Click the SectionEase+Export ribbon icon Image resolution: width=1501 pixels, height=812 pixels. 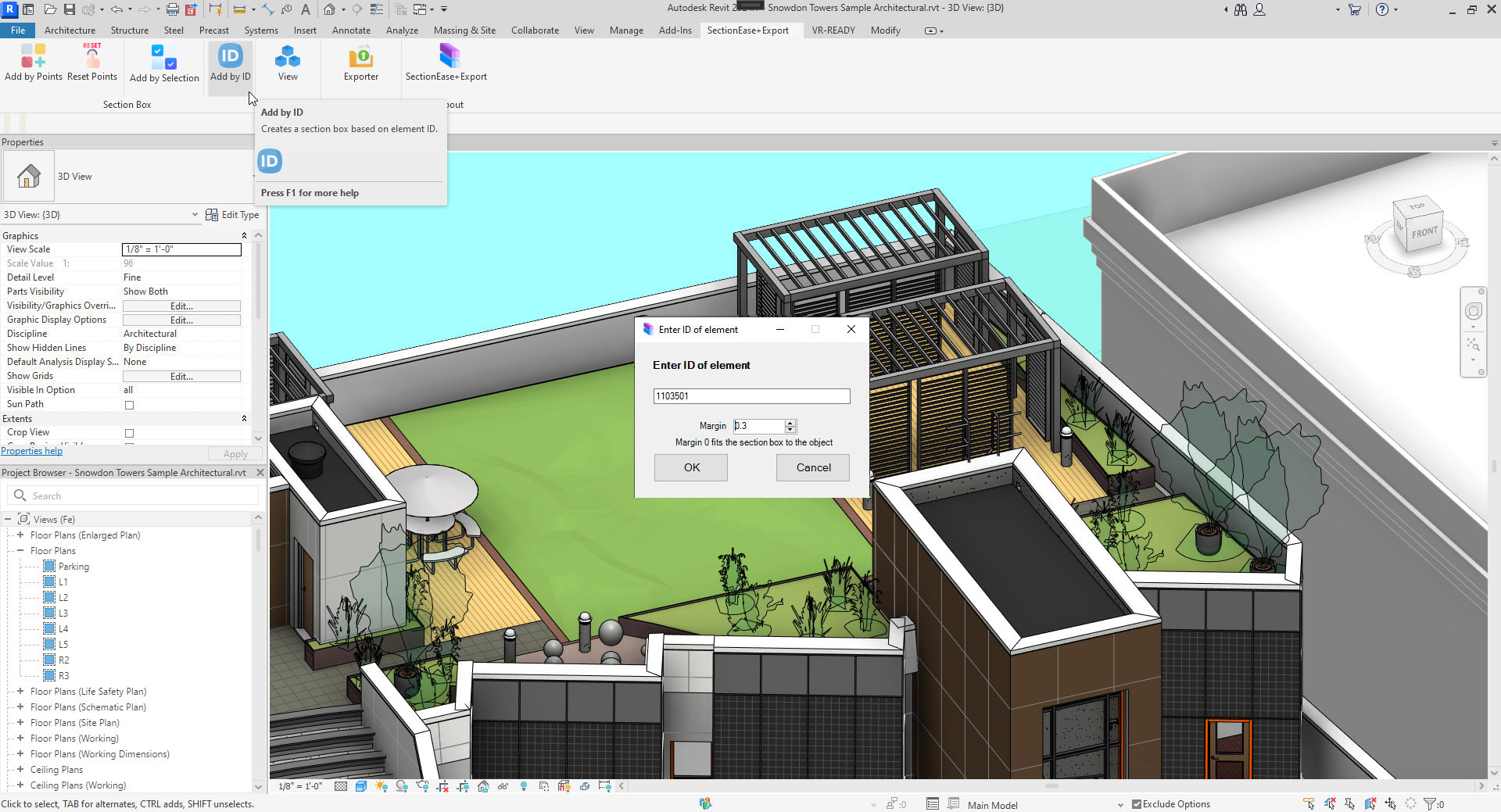click(x=449, y=57)
